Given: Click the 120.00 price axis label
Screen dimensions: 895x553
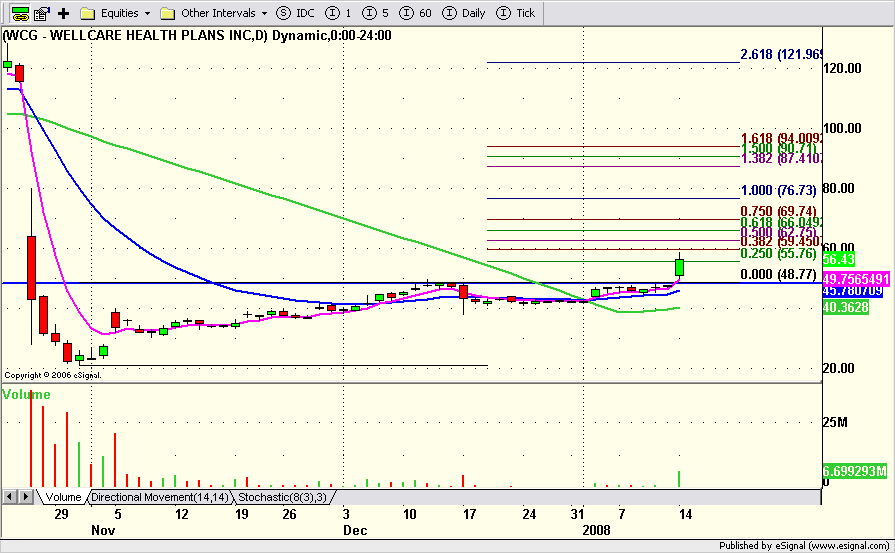Looking at the screenshot, I should point(842,68).
